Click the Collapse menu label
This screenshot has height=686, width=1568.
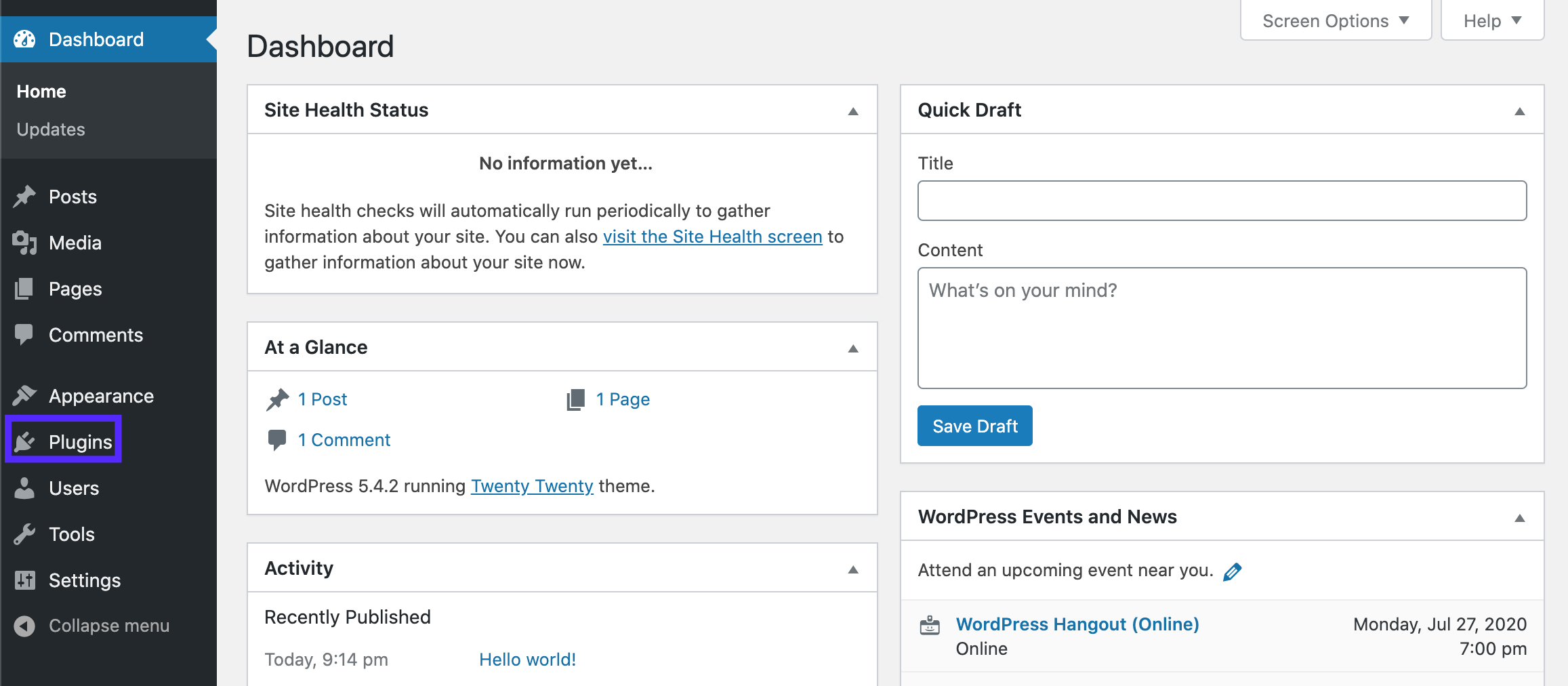(109, 626)
